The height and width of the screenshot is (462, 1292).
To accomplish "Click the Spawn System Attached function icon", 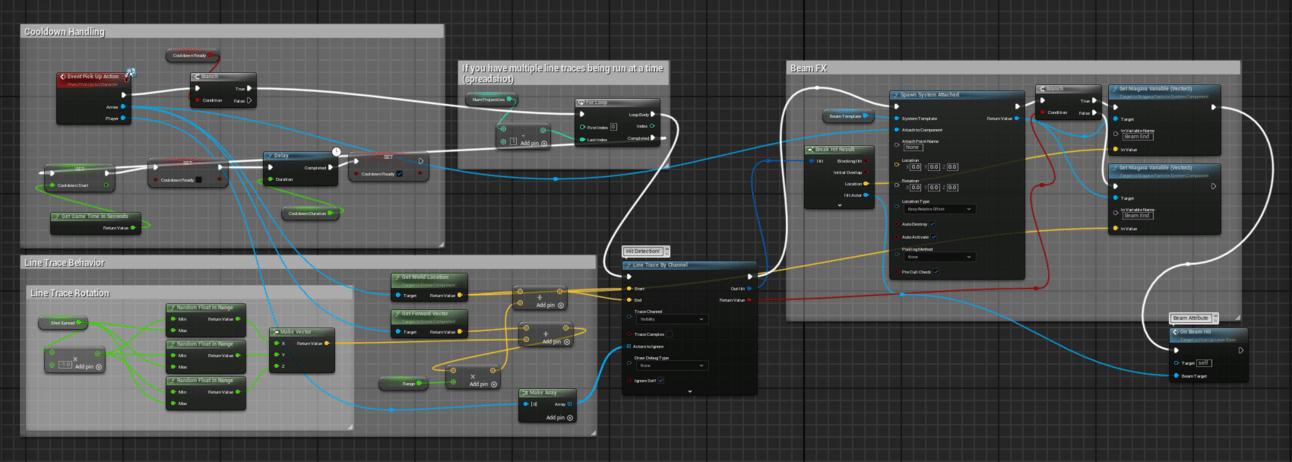I will [x=895, y=95].
